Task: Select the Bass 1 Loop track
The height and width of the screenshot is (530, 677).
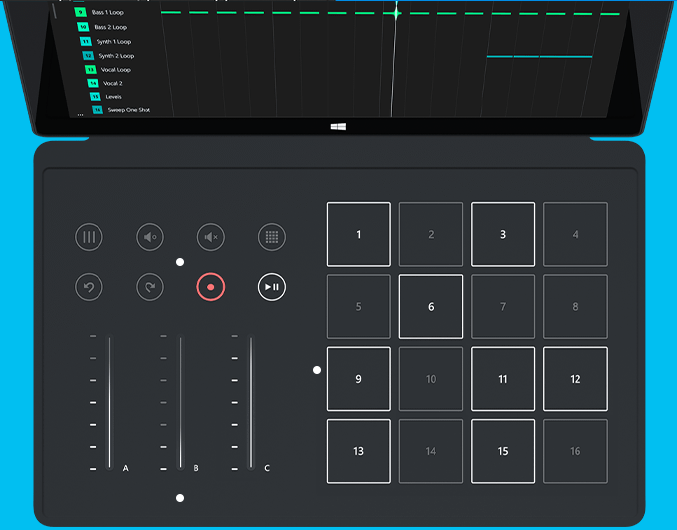Action: pos(110,12)
